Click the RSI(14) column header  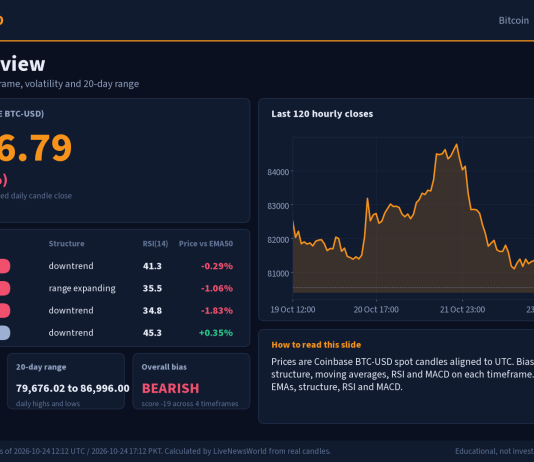click(155, 243)
